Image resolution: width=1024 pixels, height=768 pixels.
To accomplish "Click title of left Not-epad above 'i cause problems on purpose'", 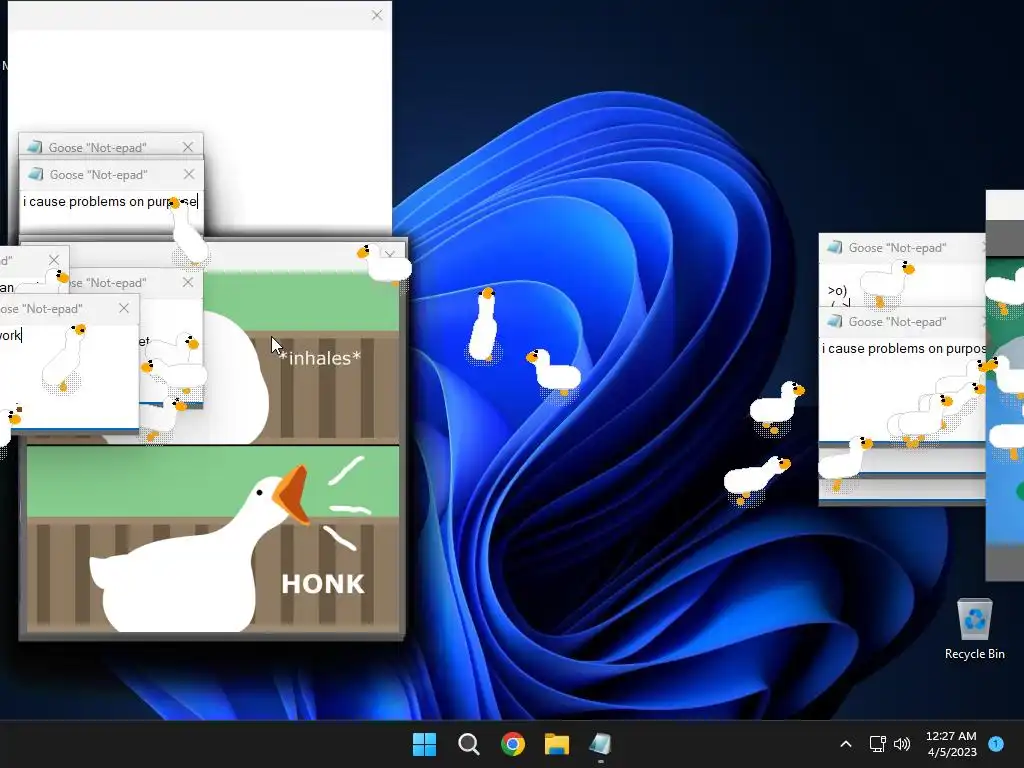I will [99, 175].
